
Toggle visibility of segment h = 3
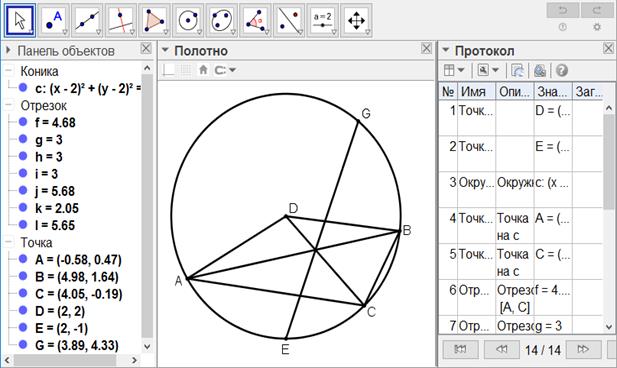[x=23, y=156]
